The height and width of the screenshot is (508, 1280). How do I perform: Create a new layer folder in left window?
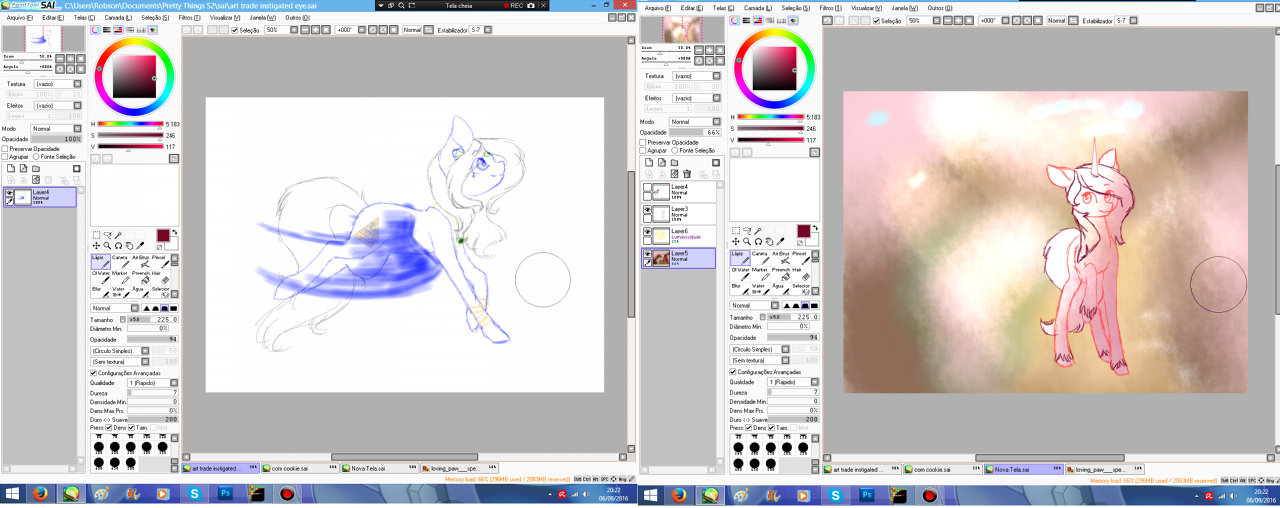coord(35,168)
